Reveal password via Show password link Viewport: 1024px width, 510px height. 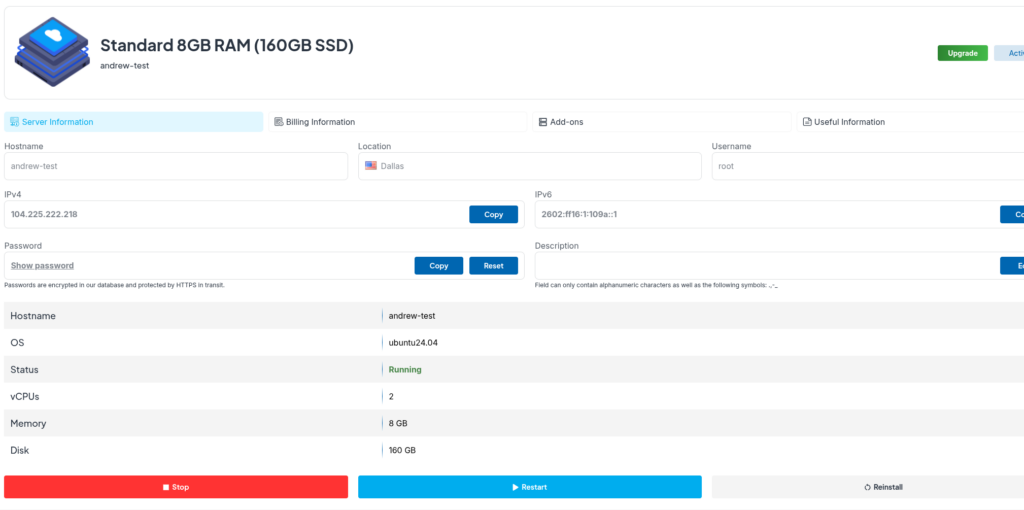(42, 266)
